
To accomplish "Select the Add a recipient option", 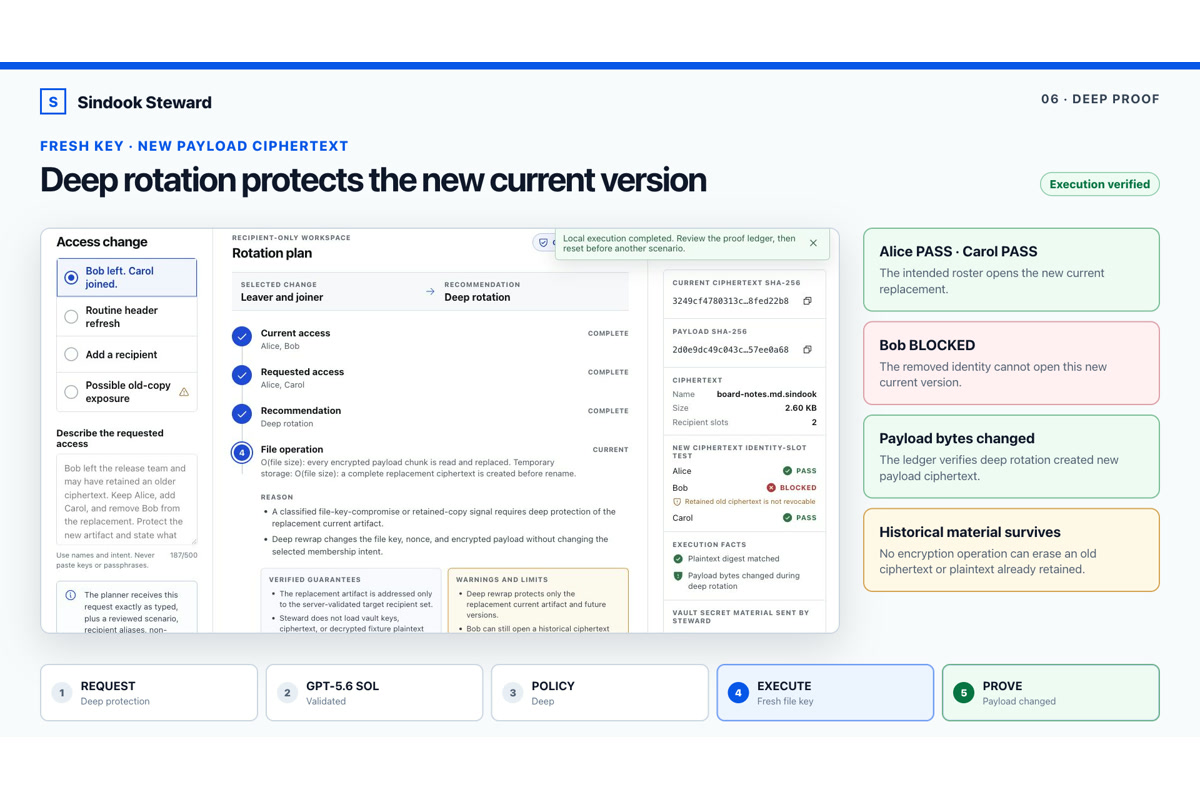I will 127,354.
